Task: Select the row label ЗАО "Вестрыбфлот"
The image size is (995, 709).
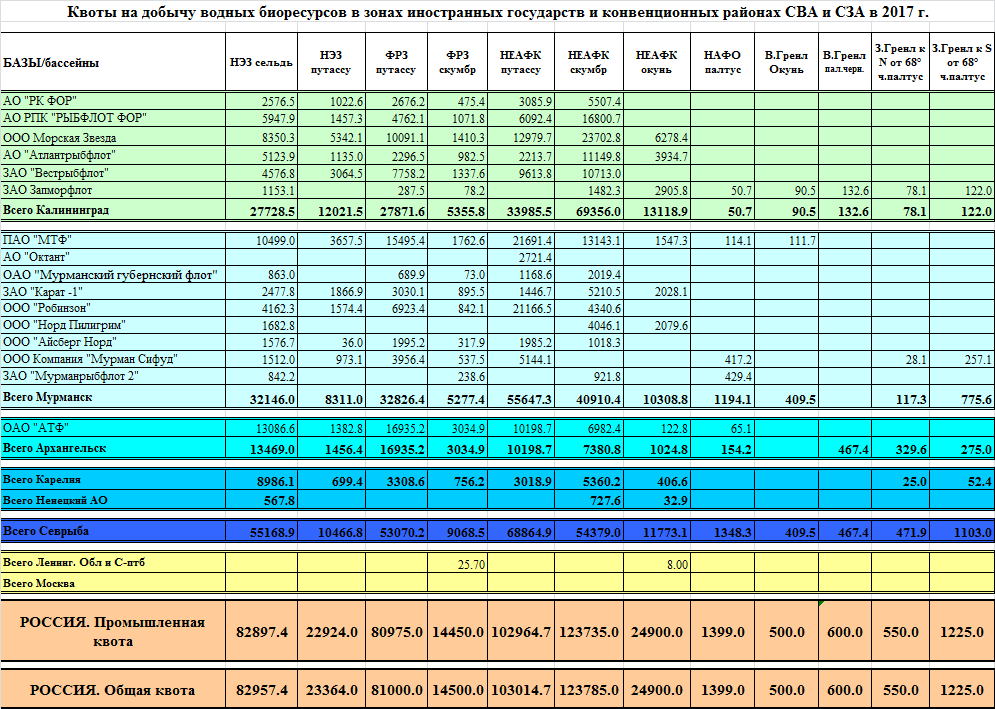Action: [x=113, y=173]
